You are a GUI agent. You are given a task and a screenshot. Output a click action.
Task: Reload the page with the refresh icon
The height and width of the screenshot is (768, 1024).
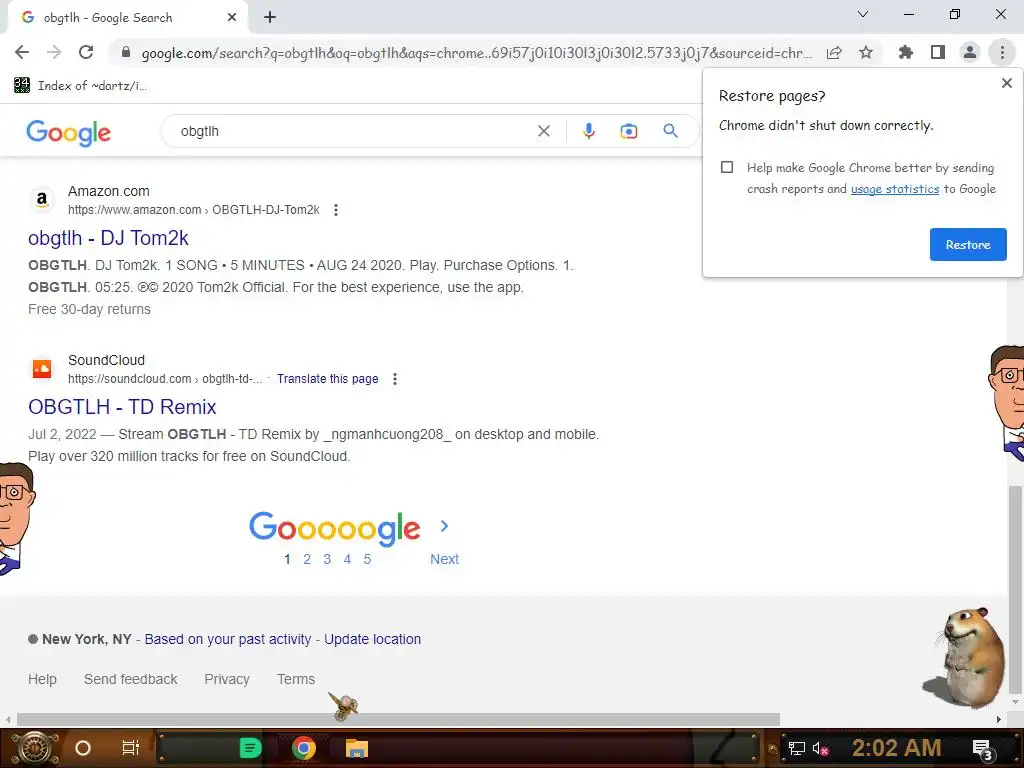click(x=86, y=52)
